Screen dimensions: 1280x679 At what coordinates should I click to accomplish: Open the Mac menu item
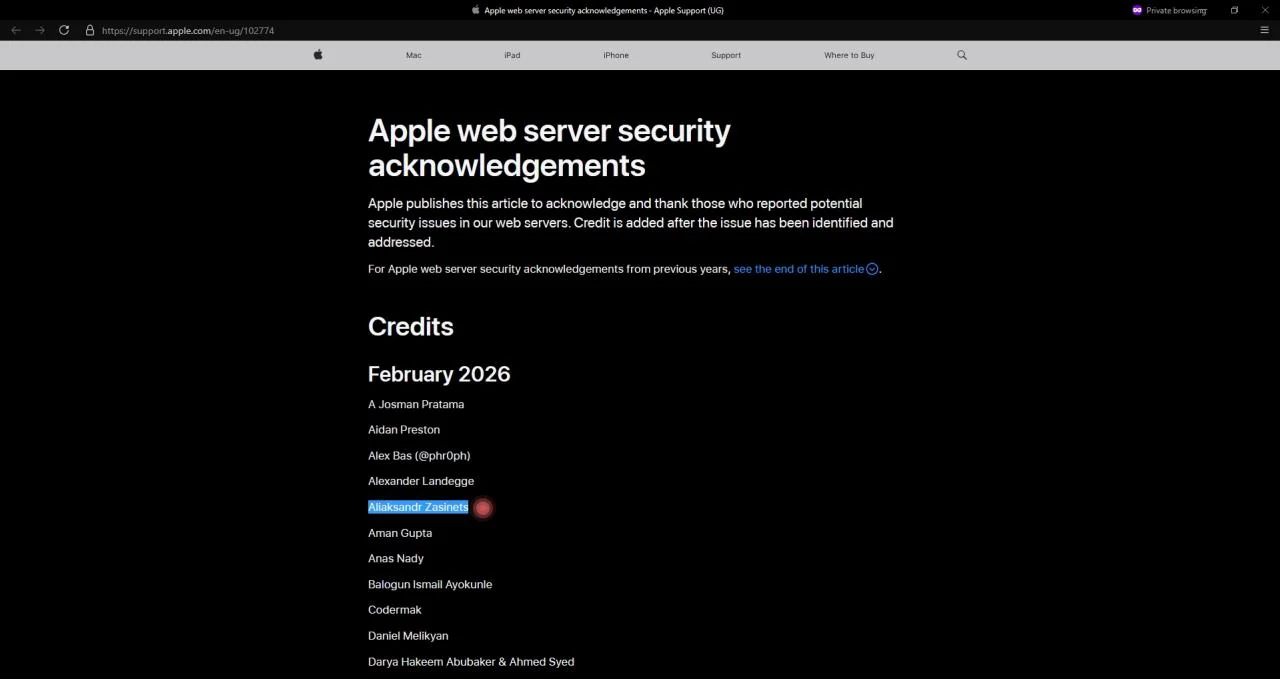point(414,55)
